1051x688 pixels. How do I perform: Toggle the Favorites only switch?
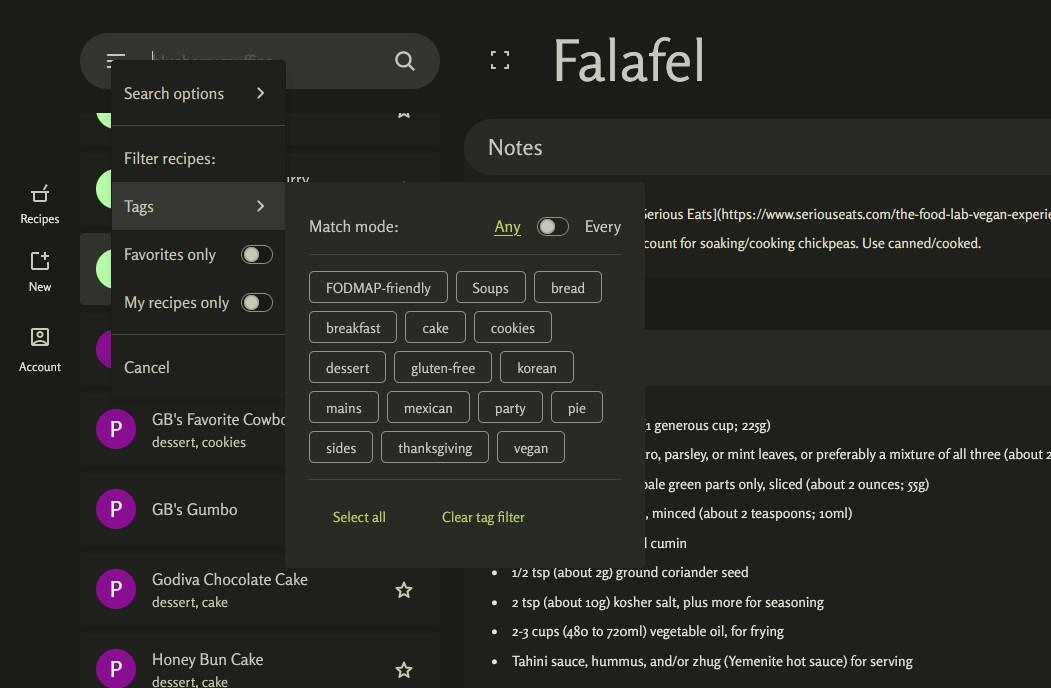pyautogui.click(x=257, y=255)
